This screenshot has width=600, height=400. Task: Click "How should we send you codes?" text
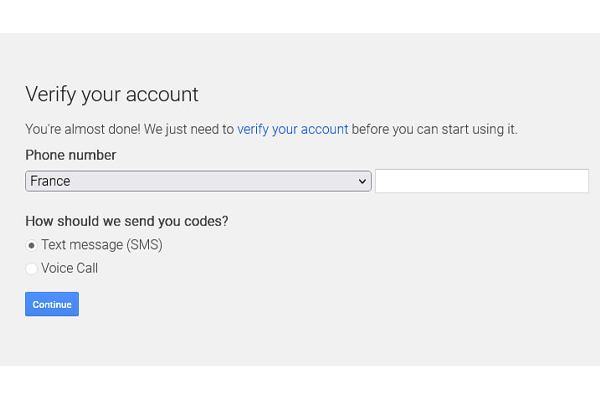coord(134,221)
